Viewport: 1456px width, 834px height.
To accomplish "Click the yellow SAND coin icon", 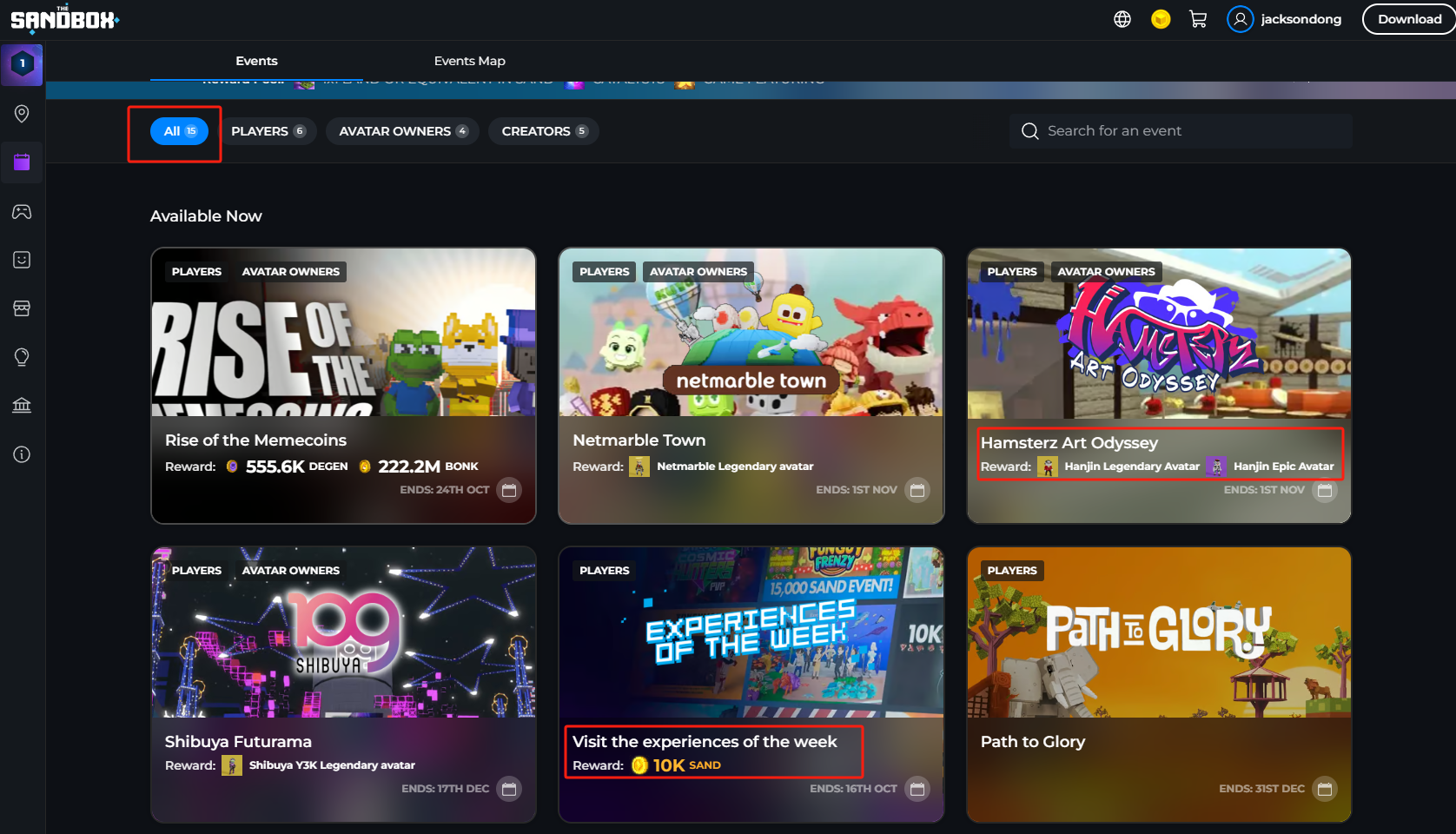I will pyautogui.click(x=1161, y=19).
